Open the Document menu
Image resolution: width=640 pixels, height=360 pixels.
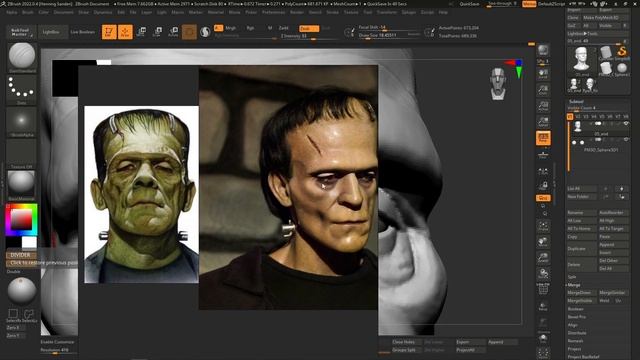64,13
